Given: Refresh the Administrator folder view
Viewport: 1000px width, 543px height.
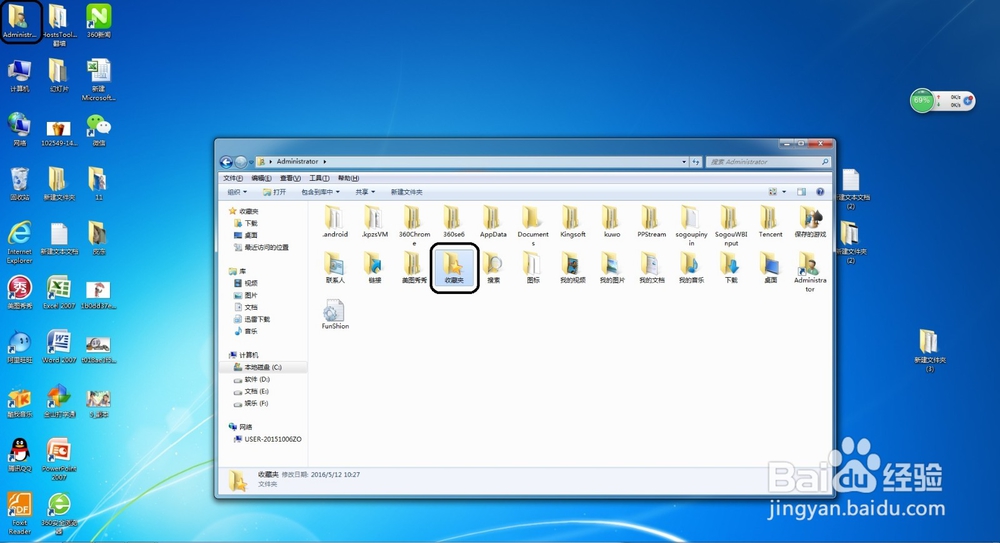Looking at the screenshot, I should pos(696,162).
